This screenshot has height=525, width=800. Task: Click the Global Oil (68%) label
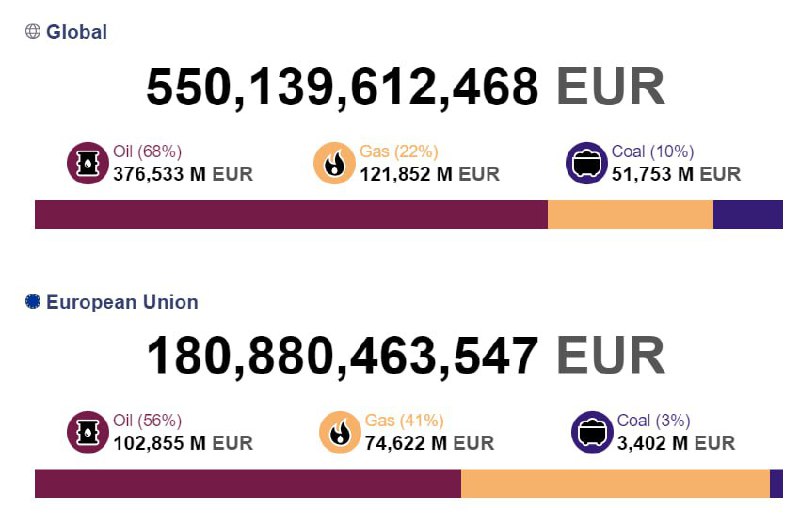[147, 152]
